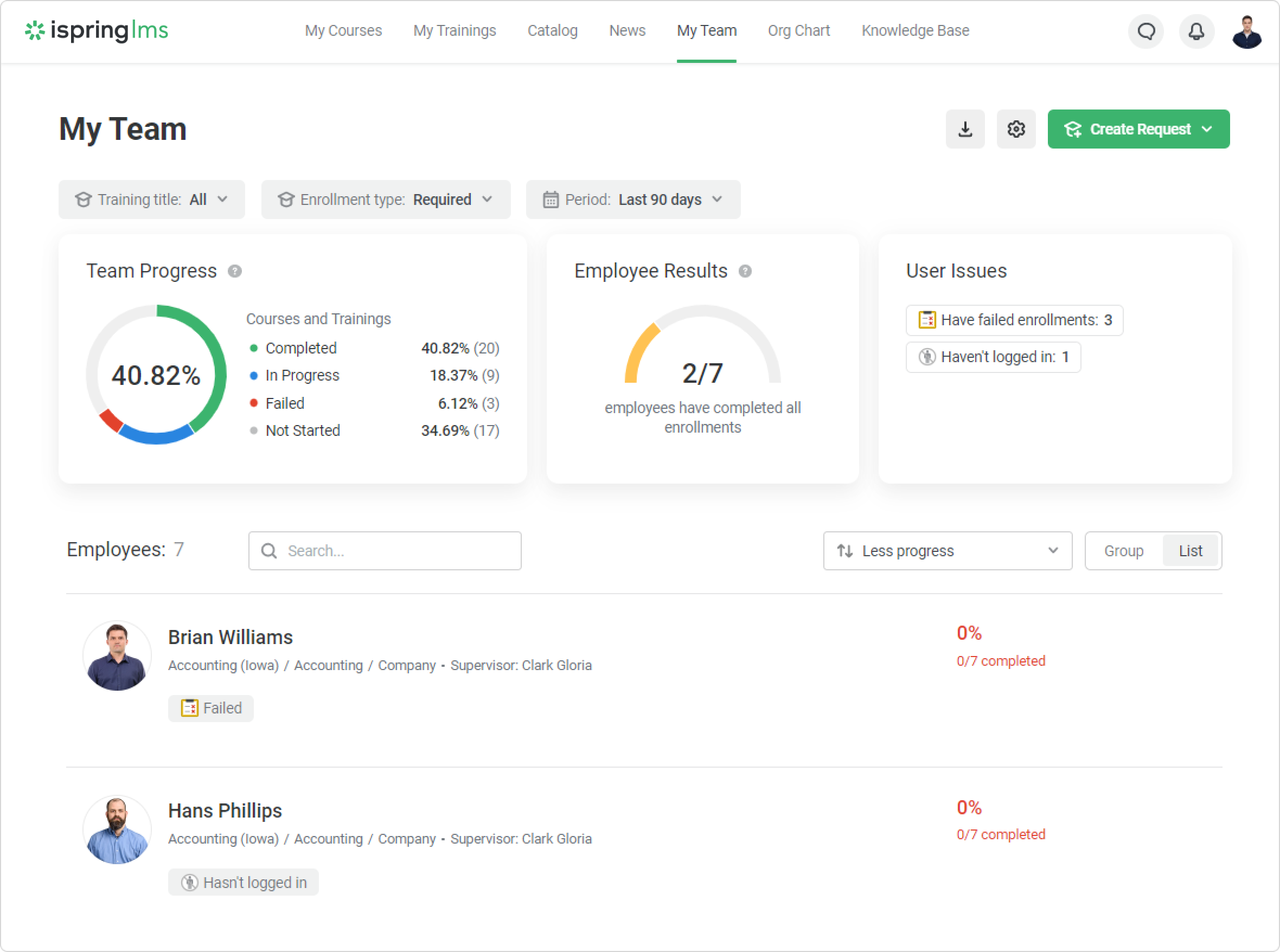Filter by Have failed enrollments

point(1014,320)
